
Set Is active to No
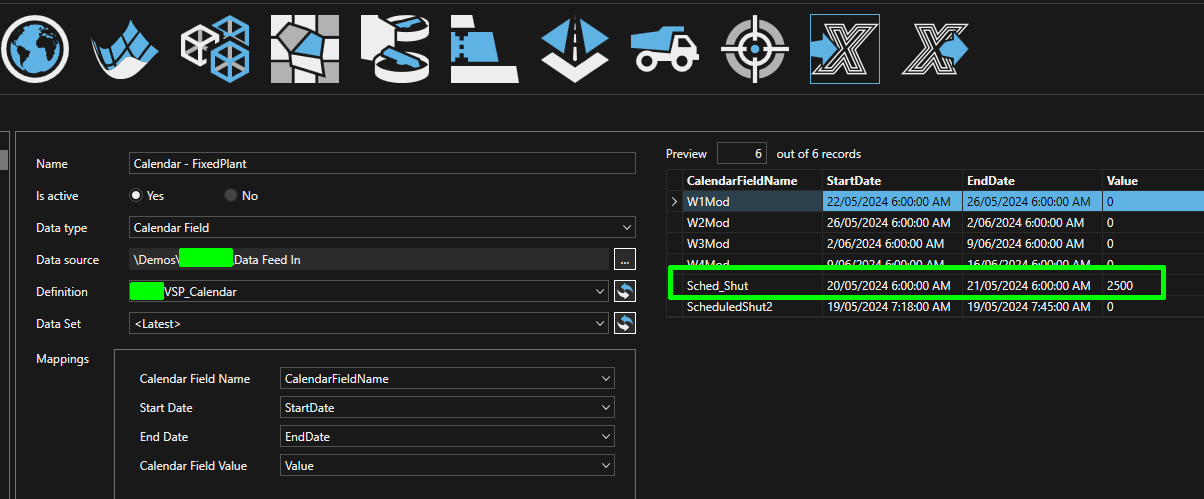point(232,196)
